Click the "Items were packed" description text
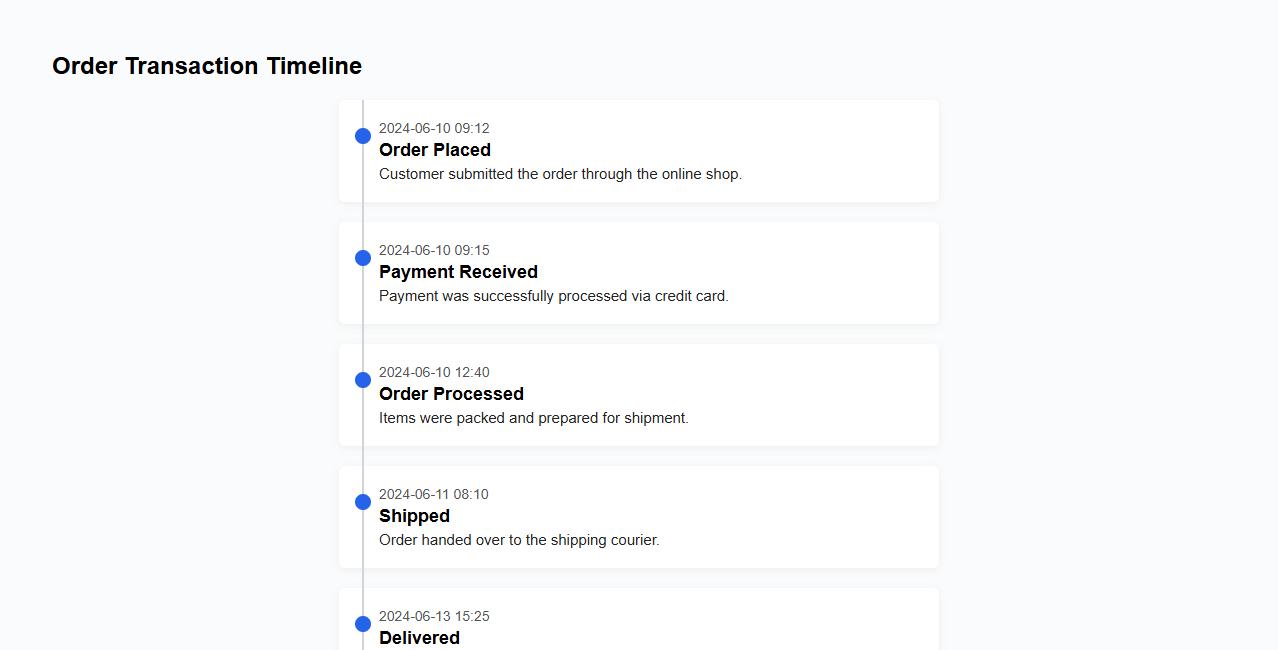Image resolution: width=1278 pixels, height=650 pixels. coord(534,418)
